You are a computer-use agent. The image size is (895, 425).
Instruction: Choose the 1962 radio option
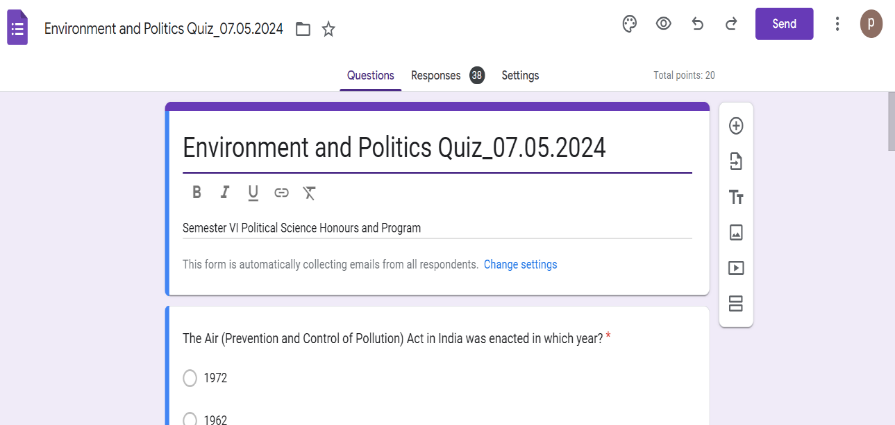pyautogui.click(x=190, y=419)
